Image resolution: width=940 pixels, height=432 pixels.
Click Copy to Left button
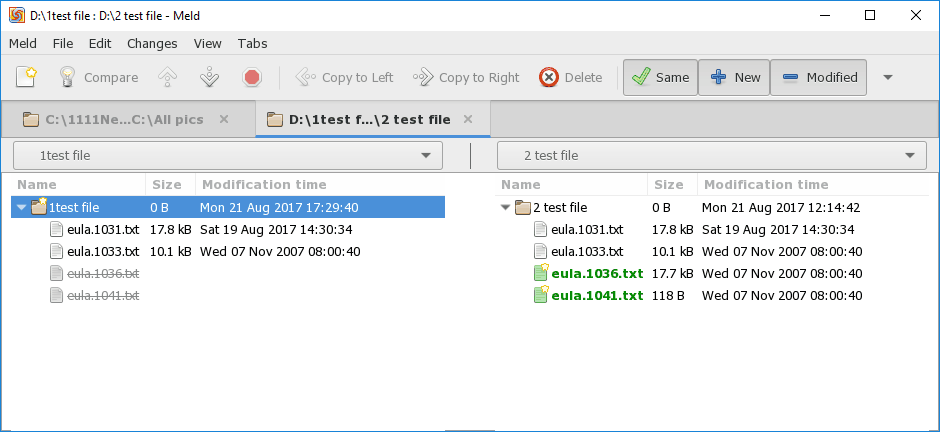pos(345,77)
